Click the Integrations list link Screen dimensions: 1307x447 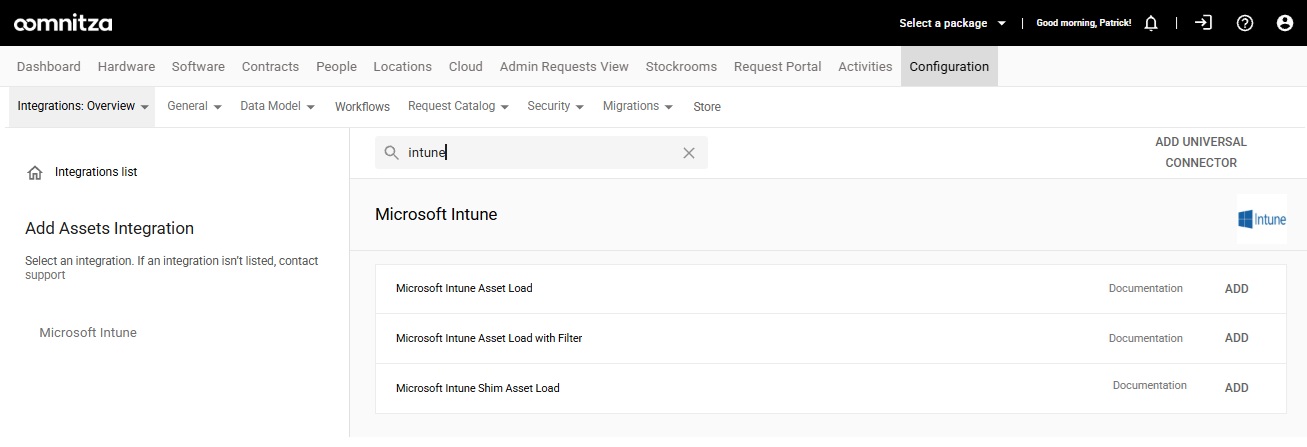96,172
